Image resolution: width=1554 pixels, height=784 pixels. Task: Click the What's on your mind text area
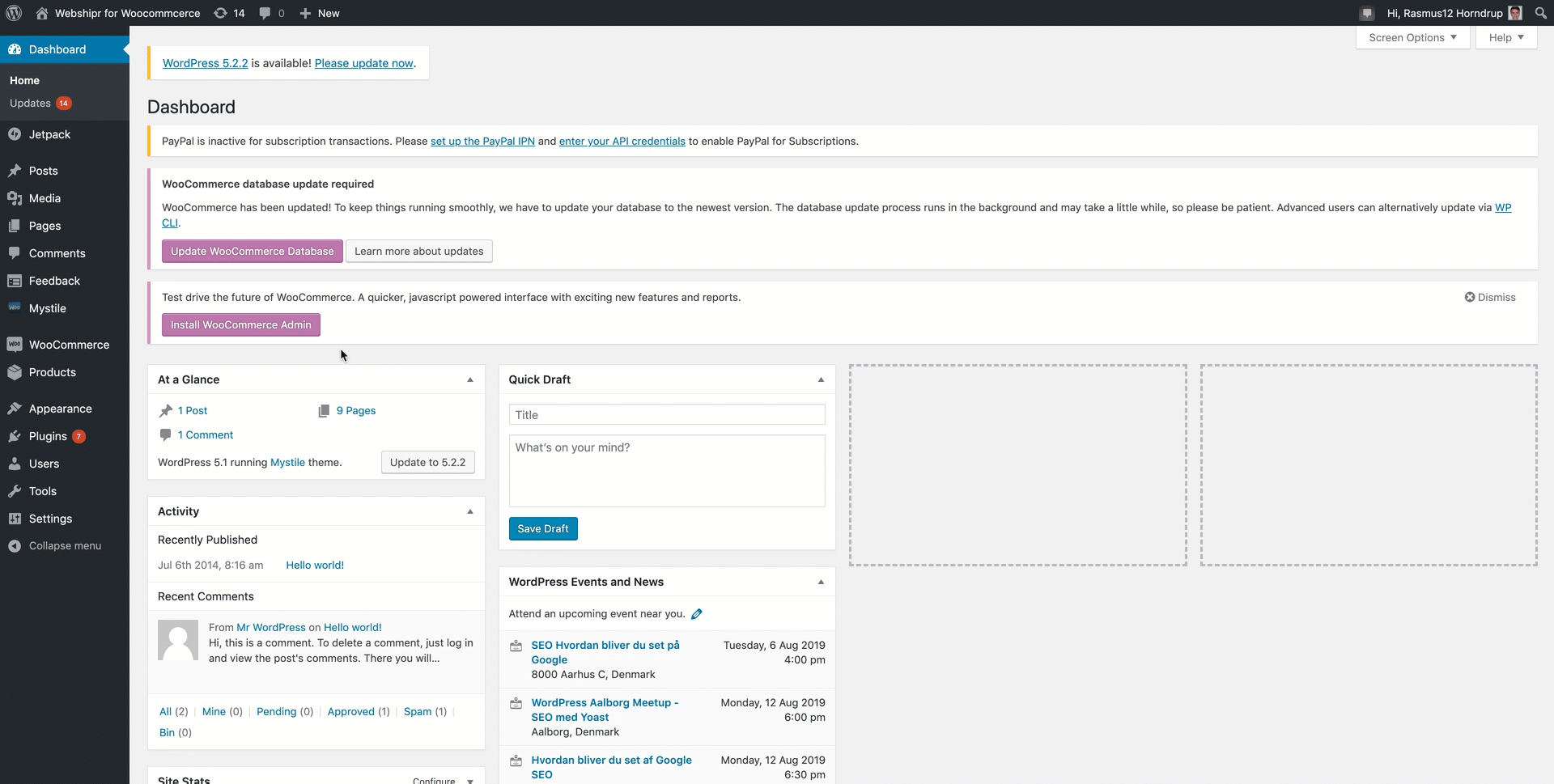point(667,471)
